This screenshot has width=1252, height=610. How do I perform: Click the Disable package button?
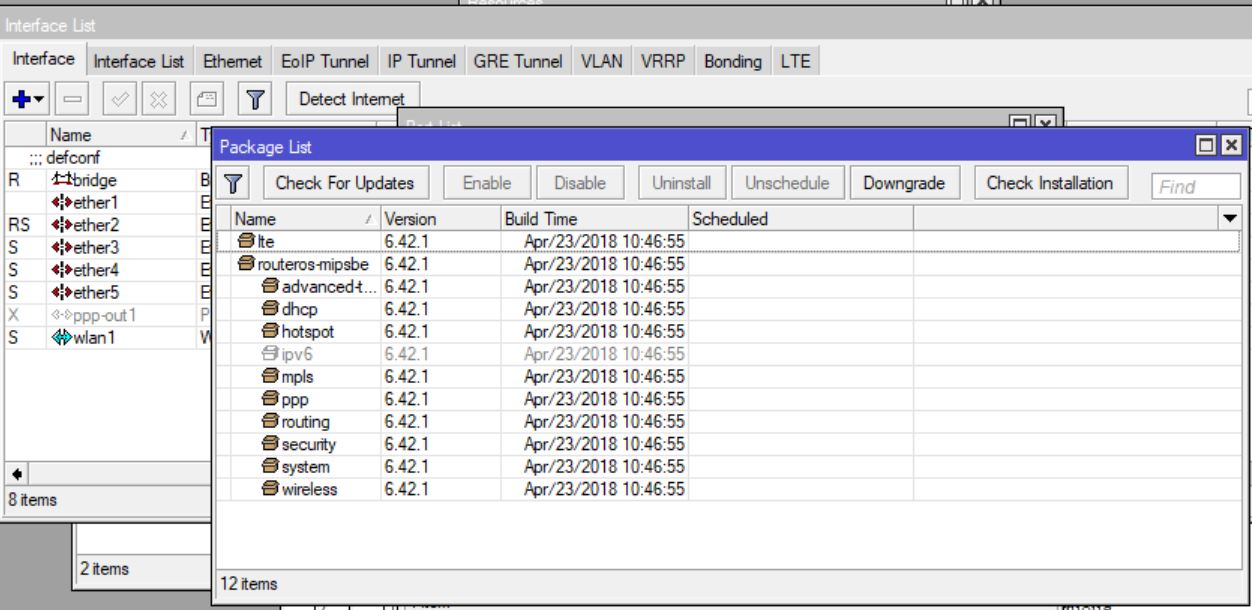[580, 183]
